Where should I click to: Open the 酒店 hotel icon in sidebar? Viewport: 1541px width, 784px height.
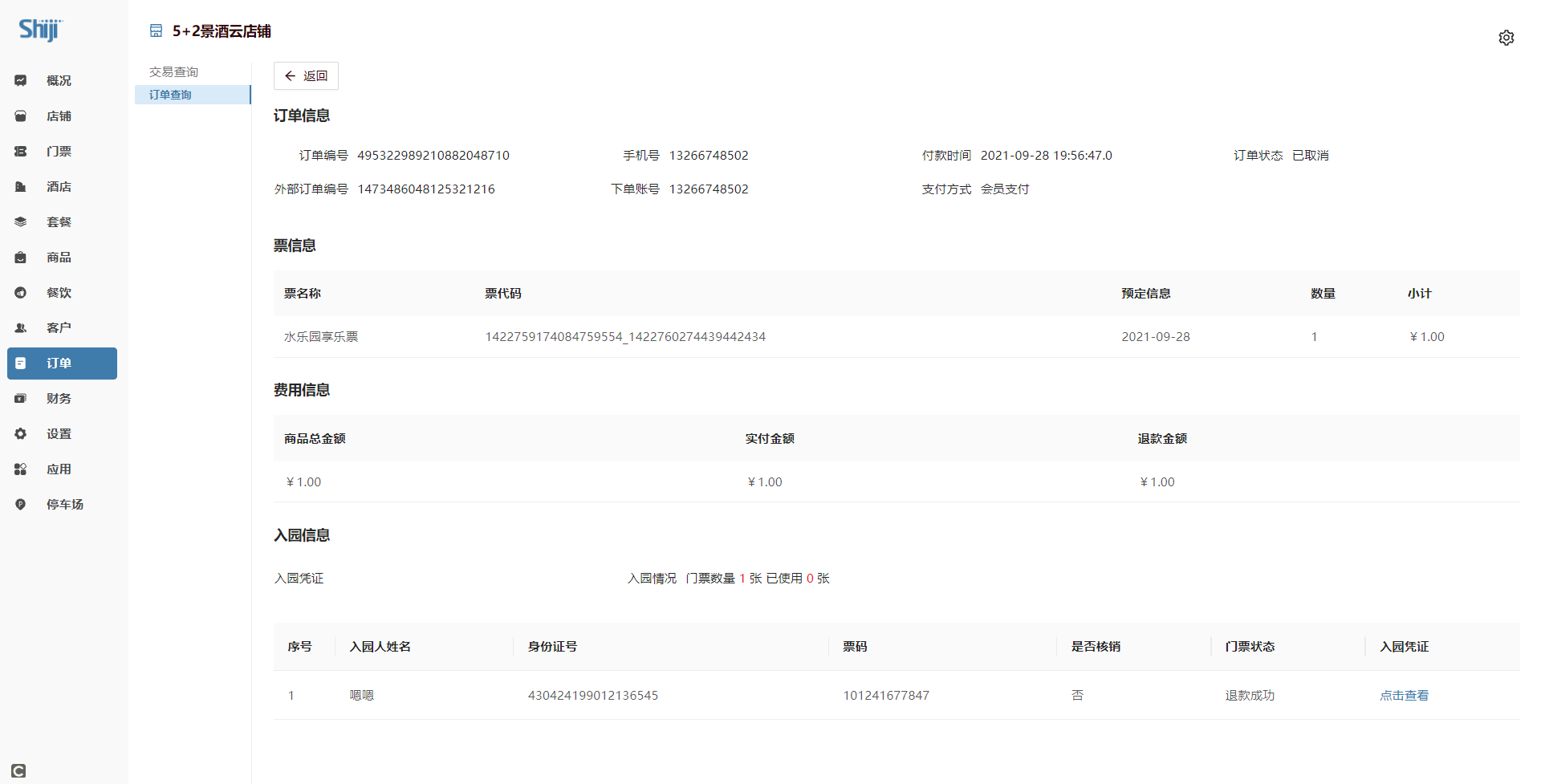coord(21,187)
